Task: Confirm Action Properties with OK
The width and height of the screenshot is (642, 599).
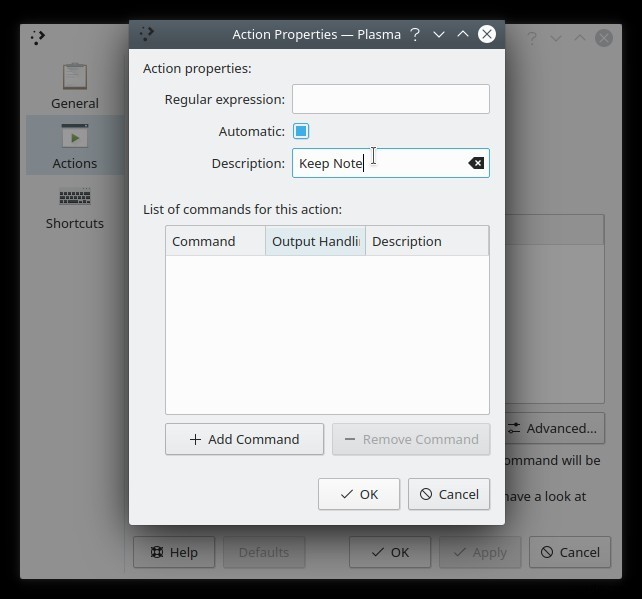Action: click(x=359, y=494)
